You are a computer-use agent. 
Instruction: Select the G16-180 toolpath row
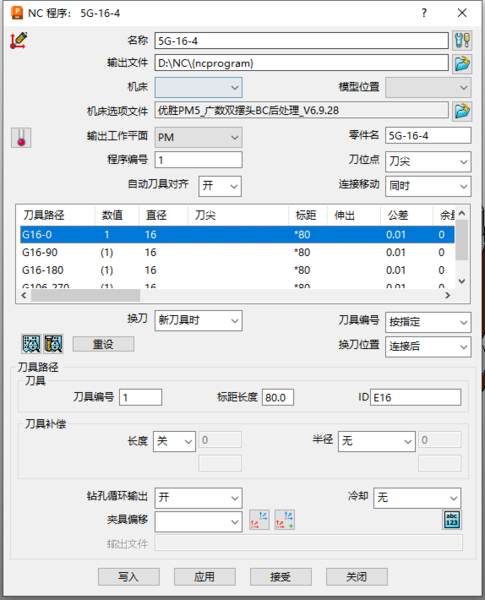237,270
